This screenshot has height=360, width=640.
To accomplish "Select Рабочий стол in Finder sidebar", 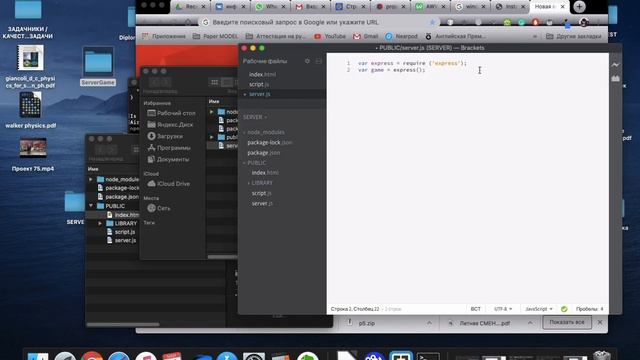I will coord(171,113).
